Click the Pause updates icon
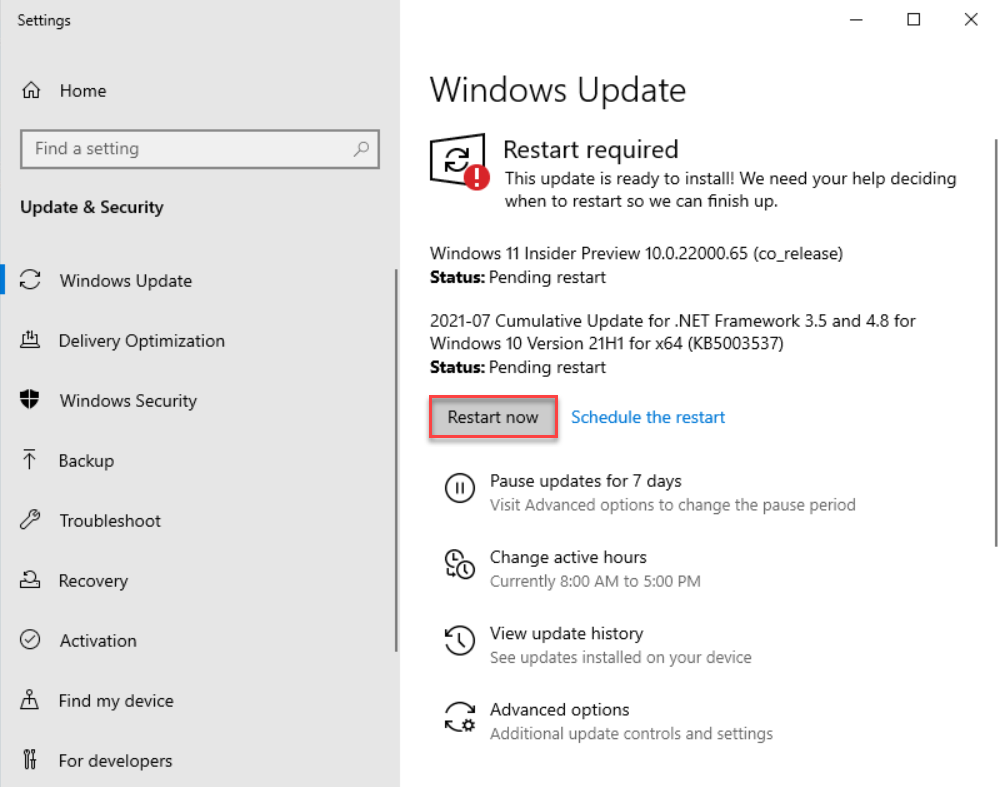Screen dimensions: 999x787 [x=459, y=489]
